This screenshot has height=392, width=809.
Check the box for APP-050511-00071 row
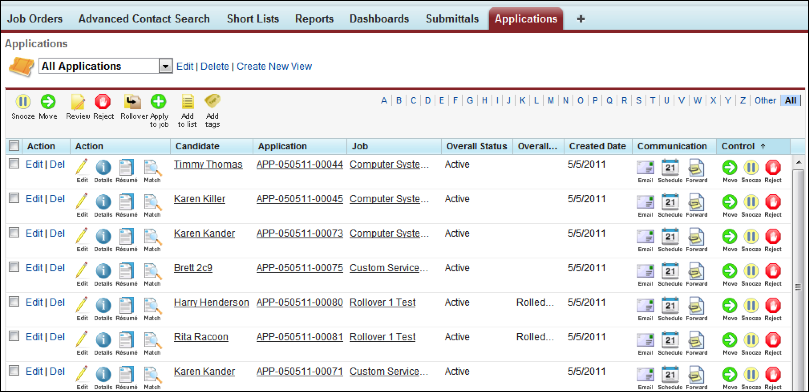[14, 370]
